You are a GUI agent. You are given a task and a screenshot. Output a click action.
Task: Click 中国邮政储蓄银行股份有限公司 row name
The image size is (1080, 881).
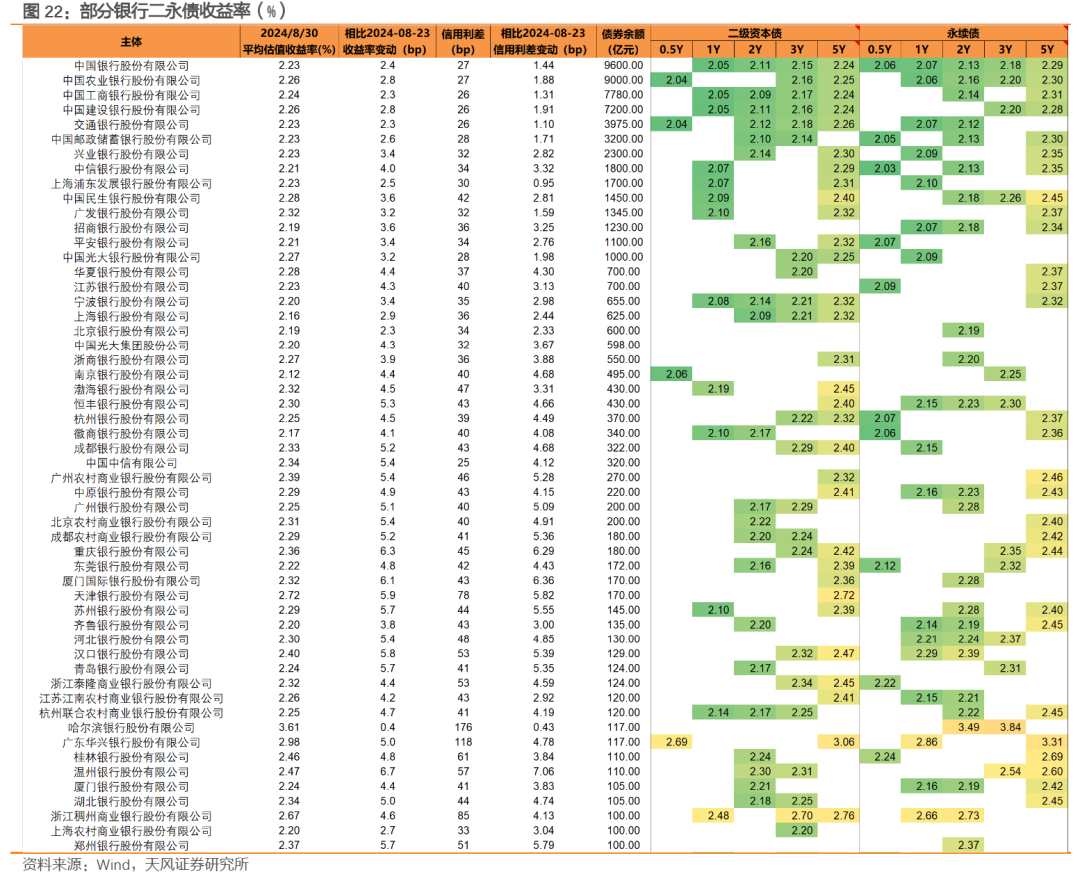coord(131,139)
